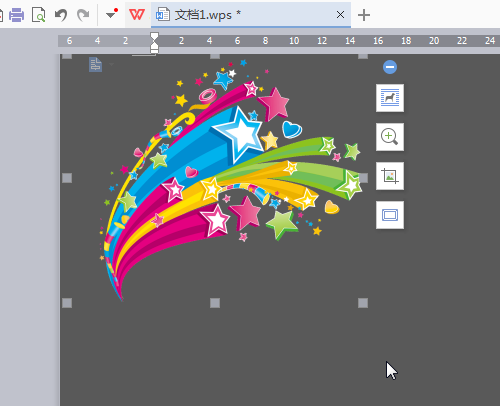This screenshot has width=500, height=406.
Task: Click the bottom-left corner handle of the image
Action: click(x=67, y=303)
